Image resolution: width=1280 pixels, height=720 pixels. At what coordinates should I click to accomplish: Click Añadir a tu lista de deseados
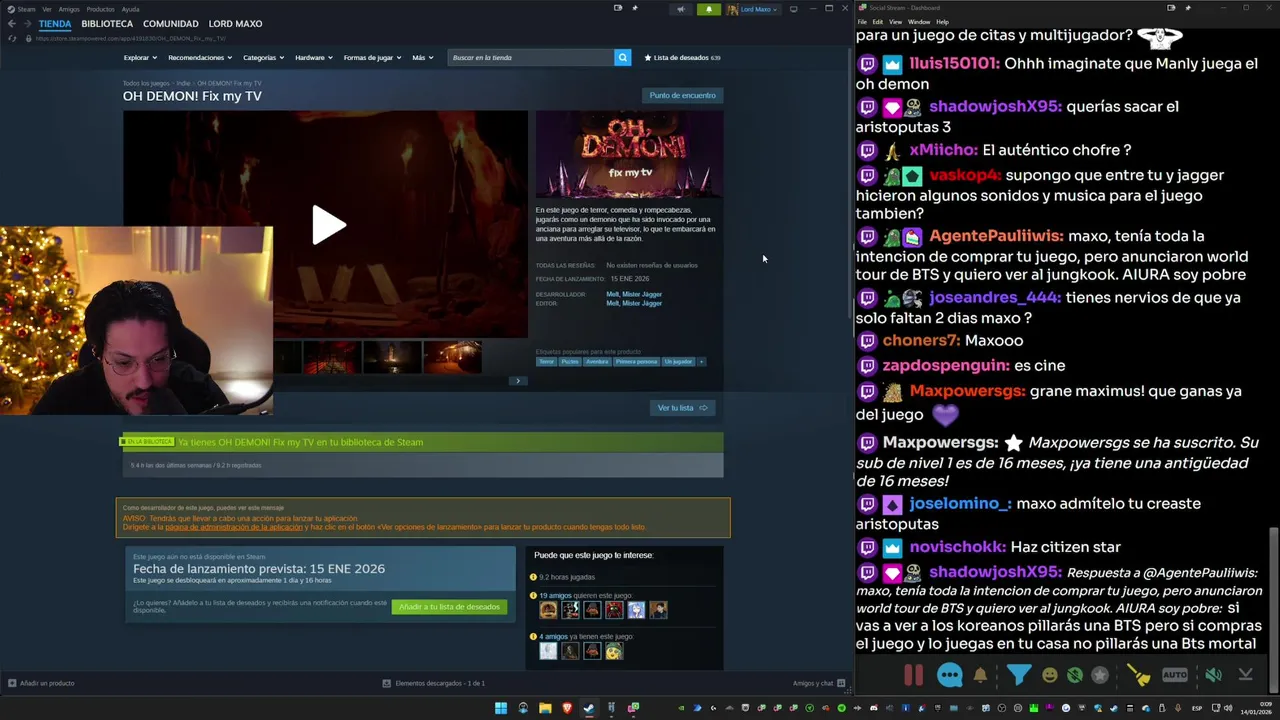449,607
